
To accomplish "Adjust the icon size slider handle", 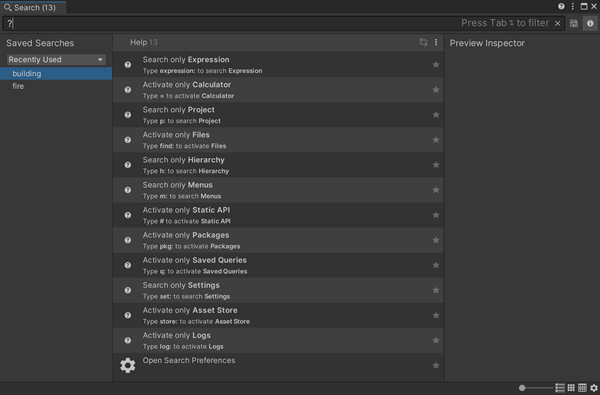I will point(522,388).
